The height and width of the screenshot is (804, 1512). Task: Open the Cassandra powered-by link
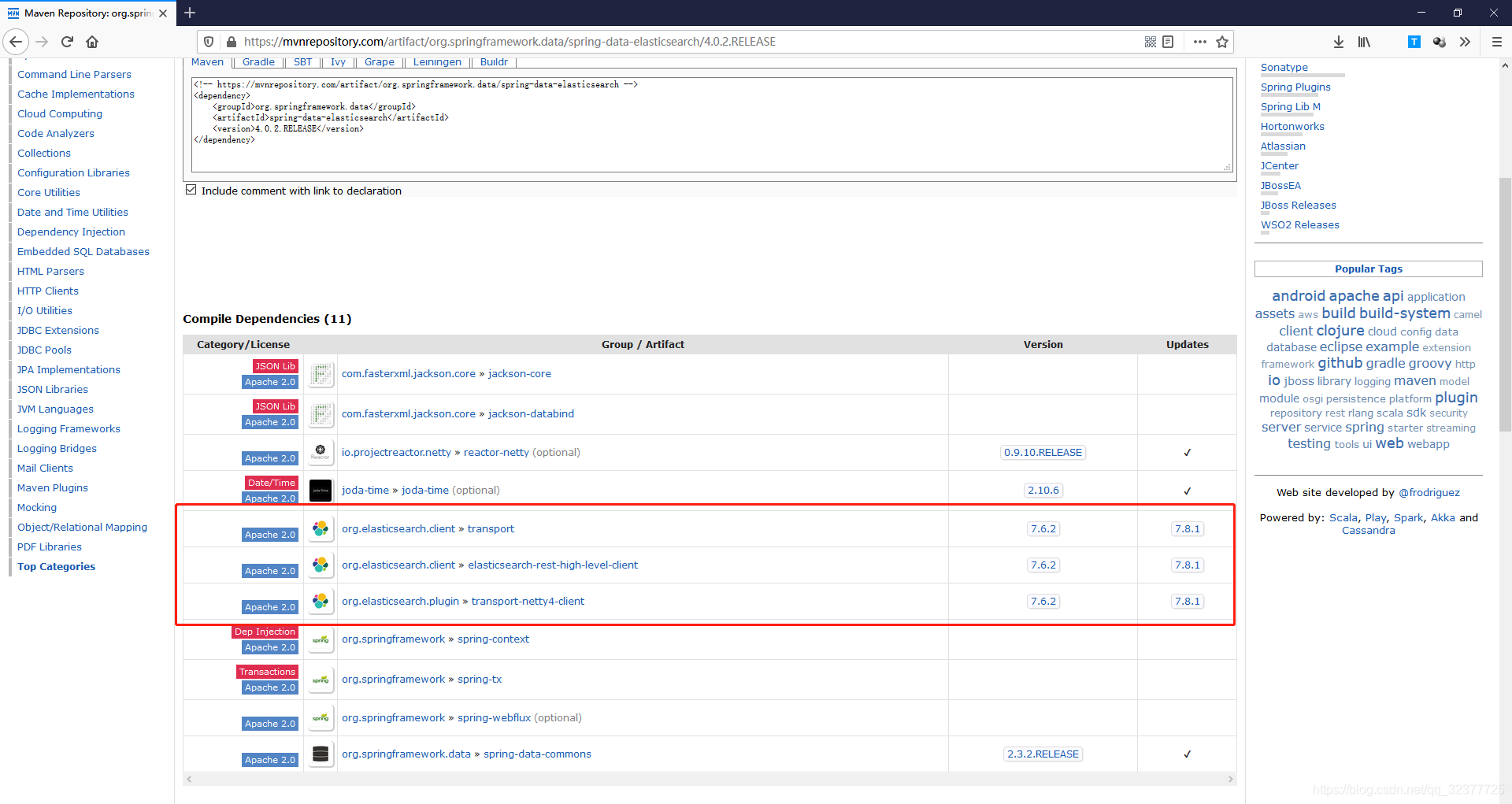[1368, 531]
